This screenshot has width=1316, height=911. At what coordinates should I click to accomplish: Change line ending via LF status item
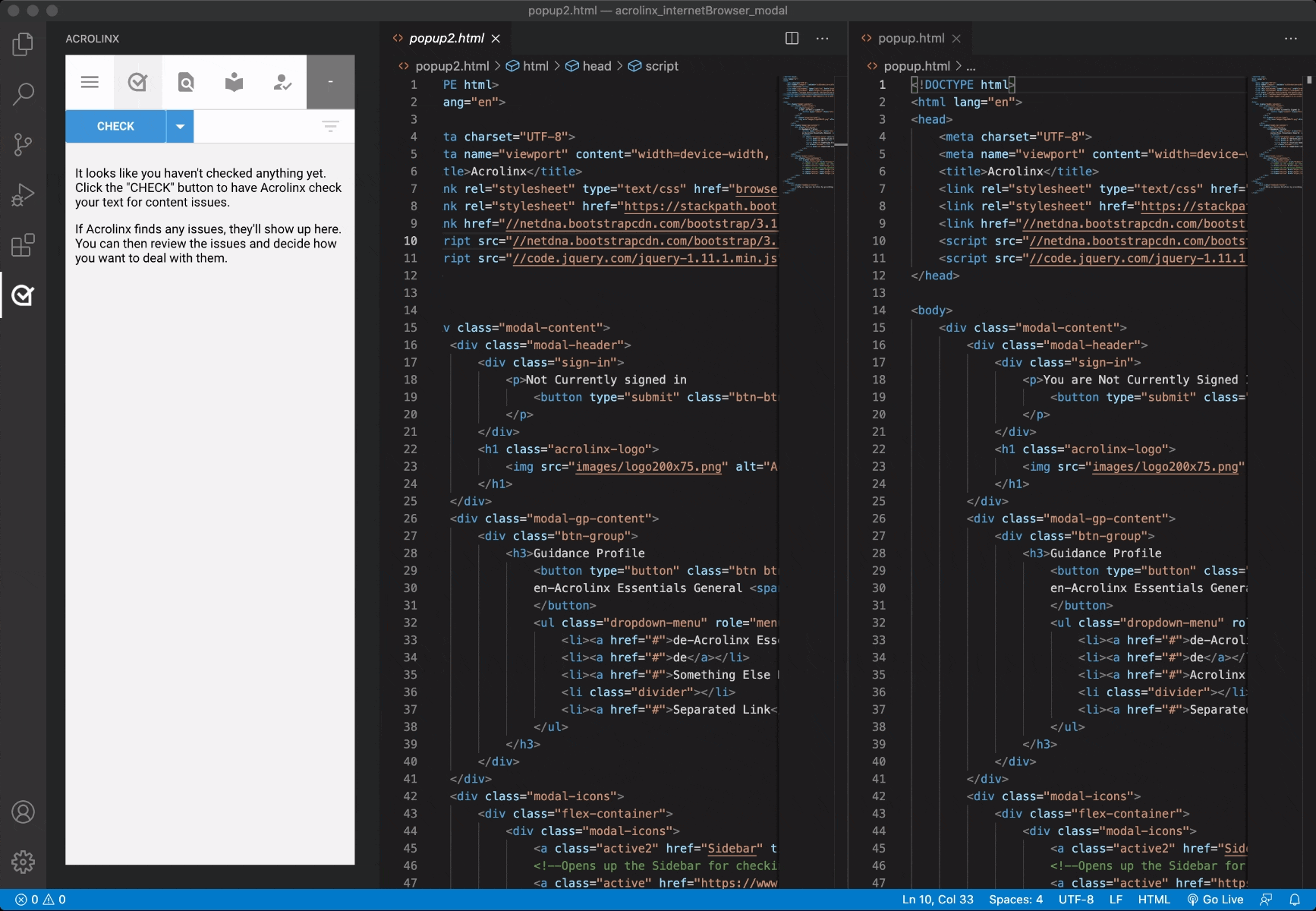pyautogui.click(x=1116, y=900)
